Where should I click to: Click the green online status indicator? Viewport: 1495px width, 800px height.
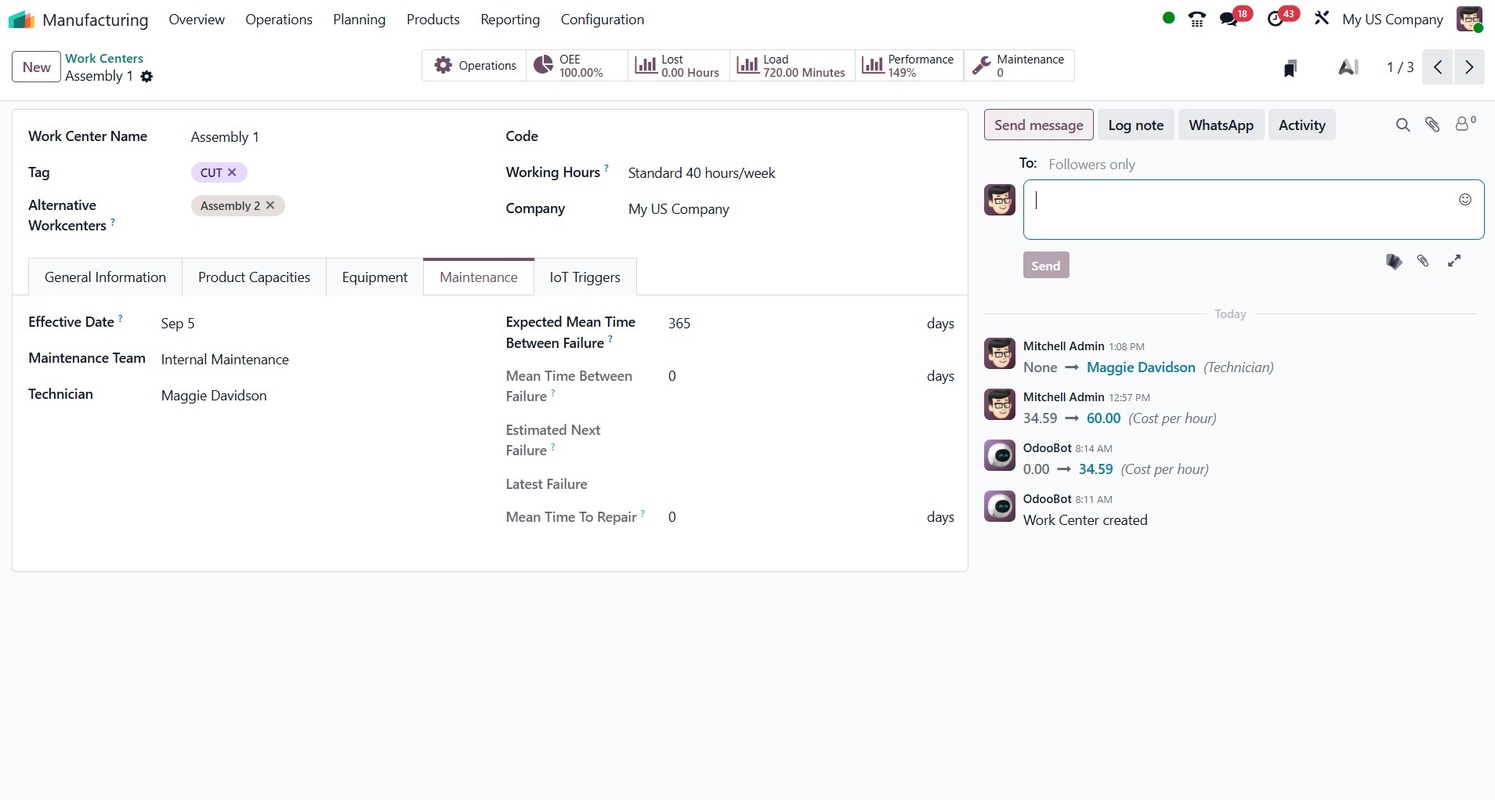(x=1168, y=18)
